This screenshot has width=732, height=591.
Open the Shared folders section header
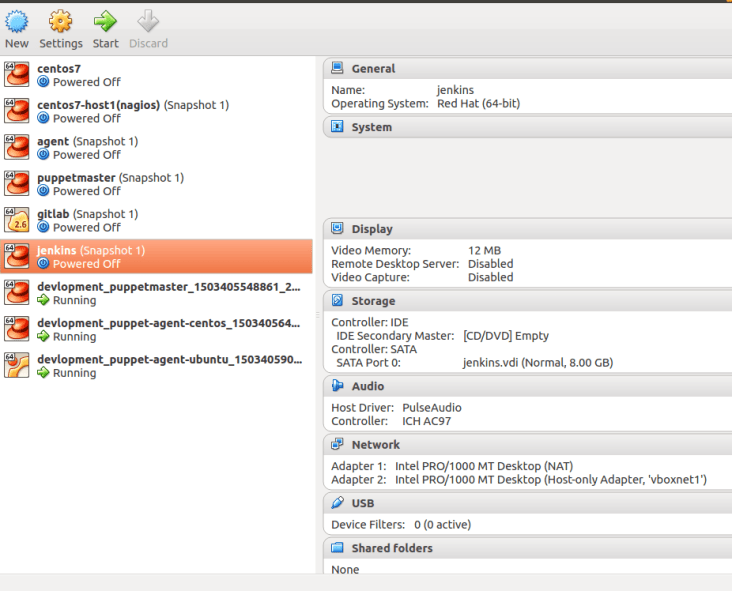528,548
